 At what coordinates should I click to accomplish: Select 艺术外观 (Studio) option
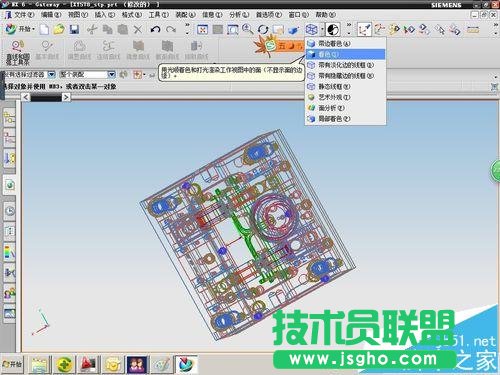point(345,97)
